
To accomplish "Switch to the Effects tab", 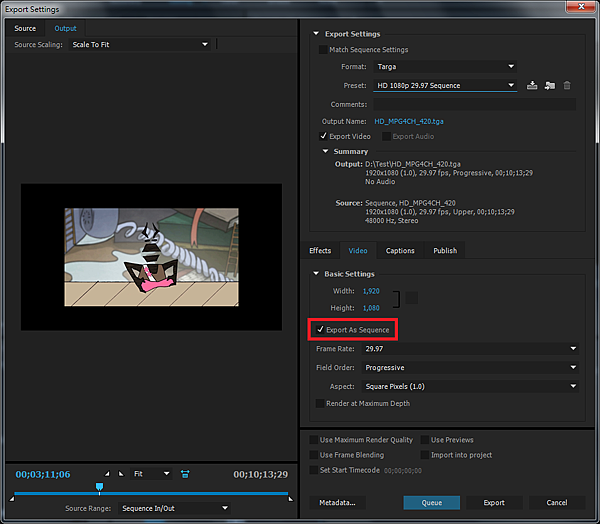I will [x=320, y=251].
